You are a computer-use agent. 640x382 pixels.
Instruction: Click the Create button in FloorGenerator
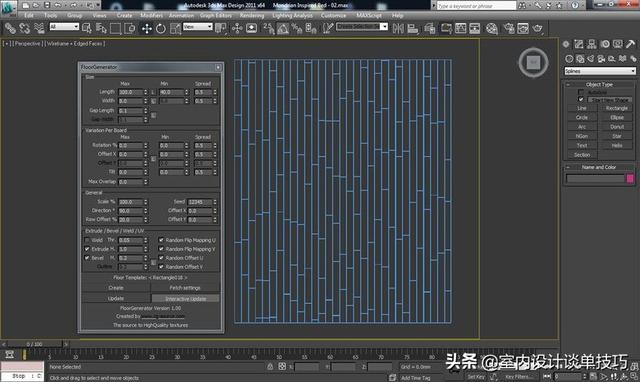(116, 288)
